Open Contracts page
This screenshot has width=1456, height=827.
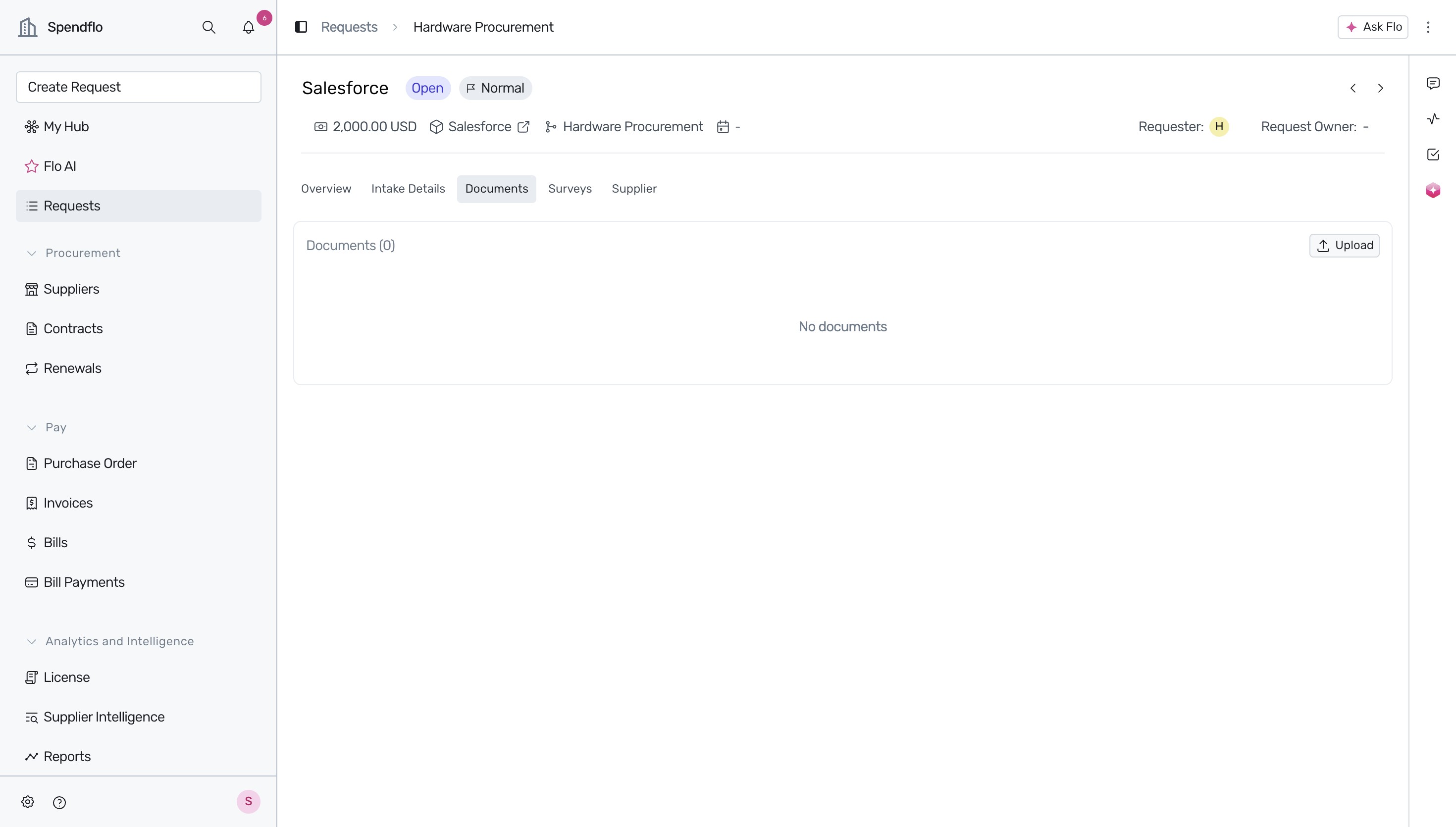point(139,329)
